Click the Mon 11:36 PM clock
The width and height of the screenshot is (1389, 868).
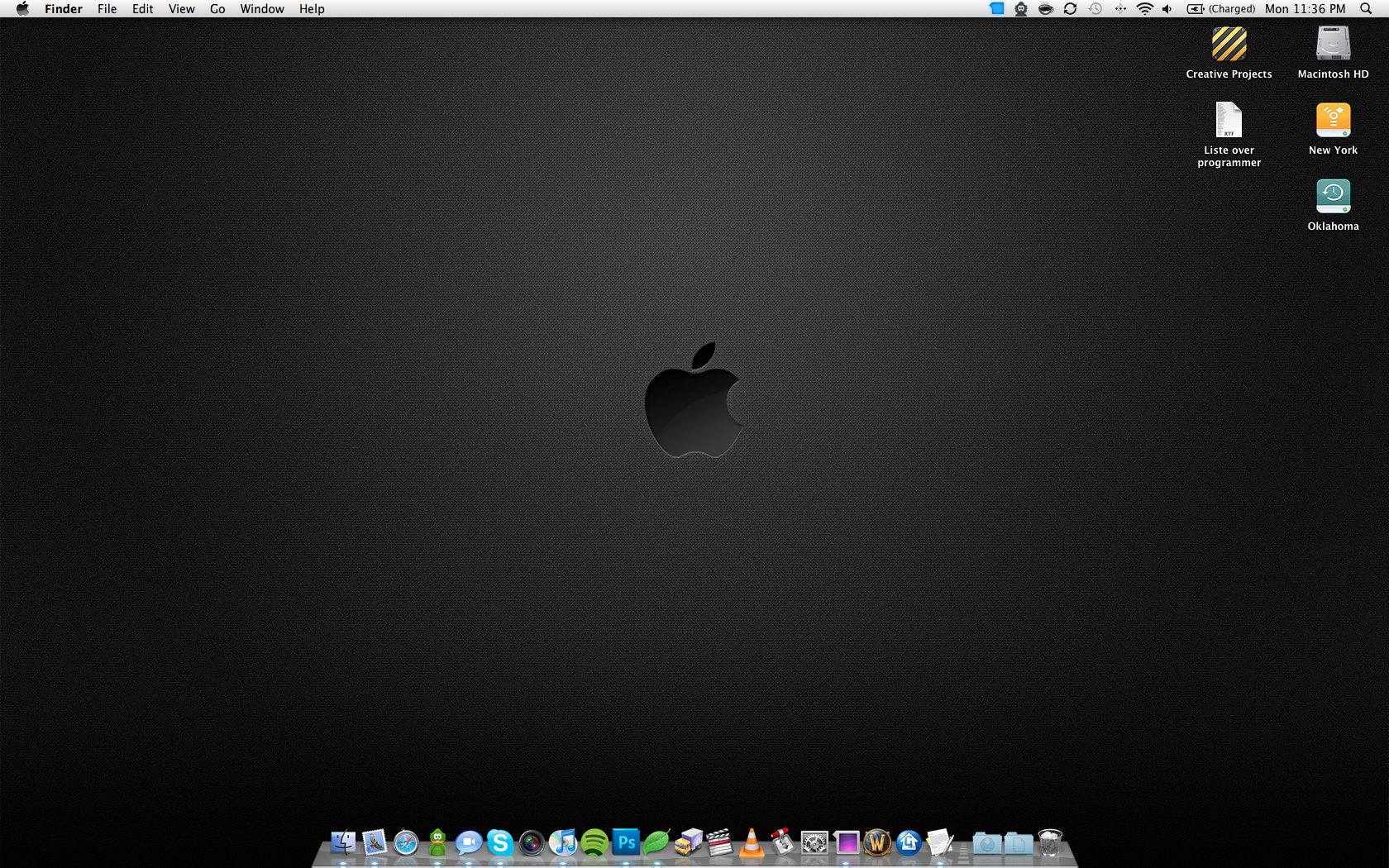[x=1305, y=8]
